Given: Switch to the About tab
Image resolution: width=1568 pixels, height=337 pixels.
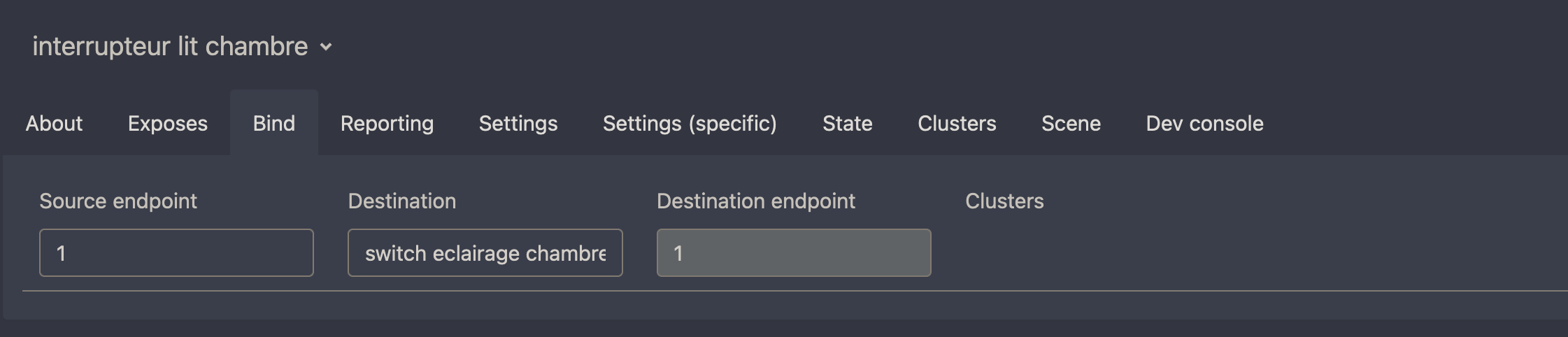Looking at the screenshot, I should [x=54, y=123].
